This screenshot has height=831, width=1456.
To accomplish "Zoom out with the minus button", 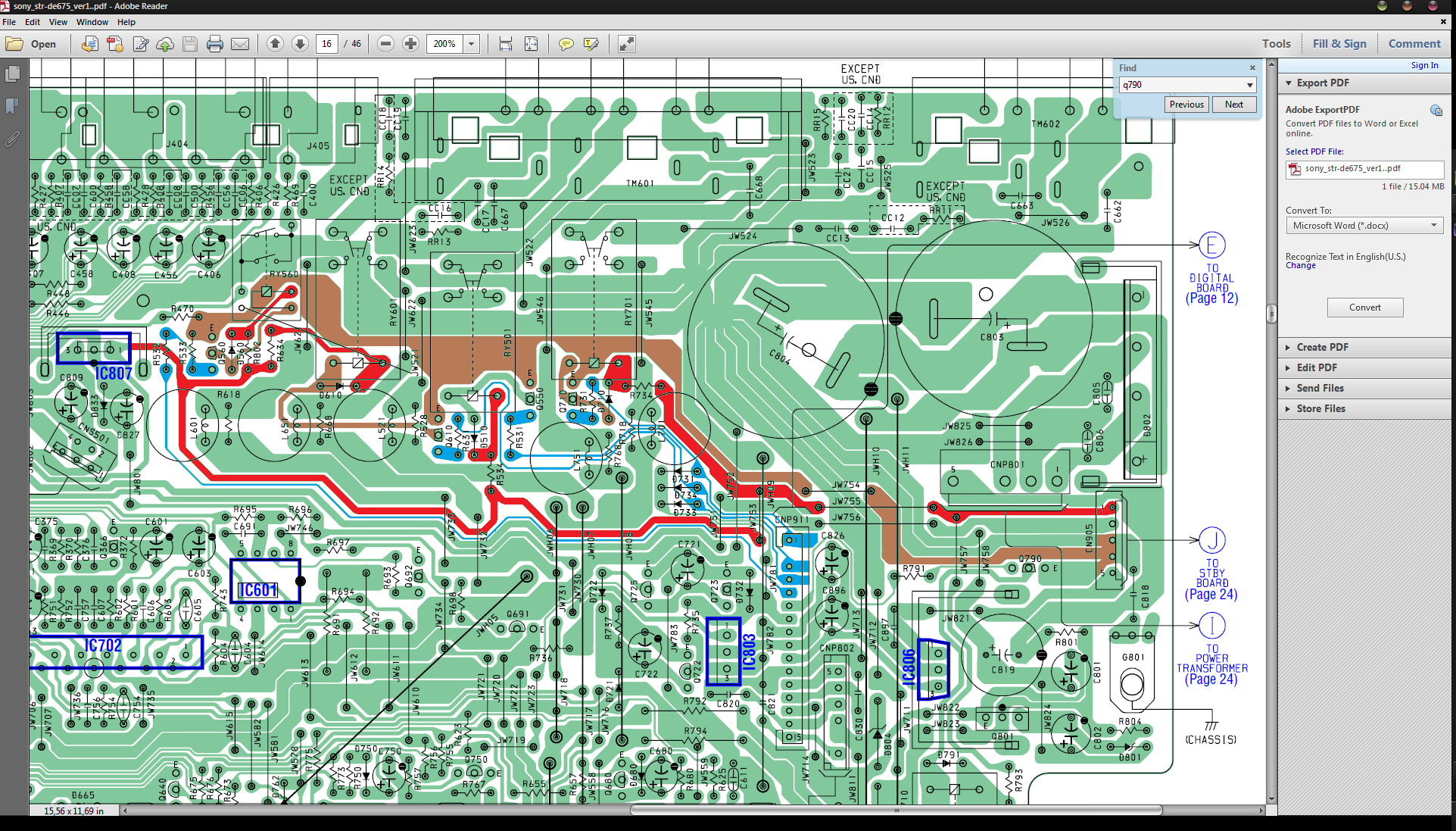I will click(385, 44).
